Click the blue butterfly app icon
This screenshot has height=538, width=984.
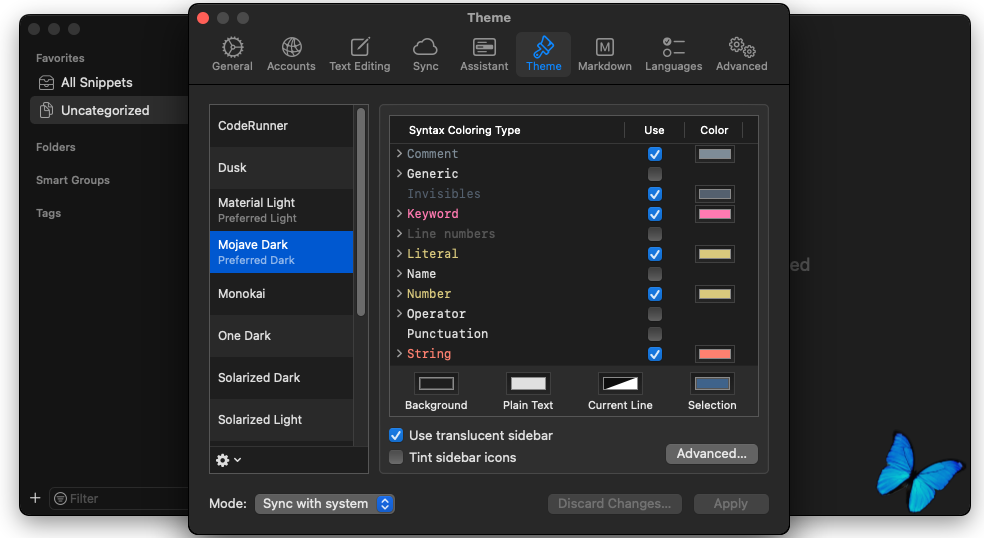pyautogui.click(x=919, y=471)
